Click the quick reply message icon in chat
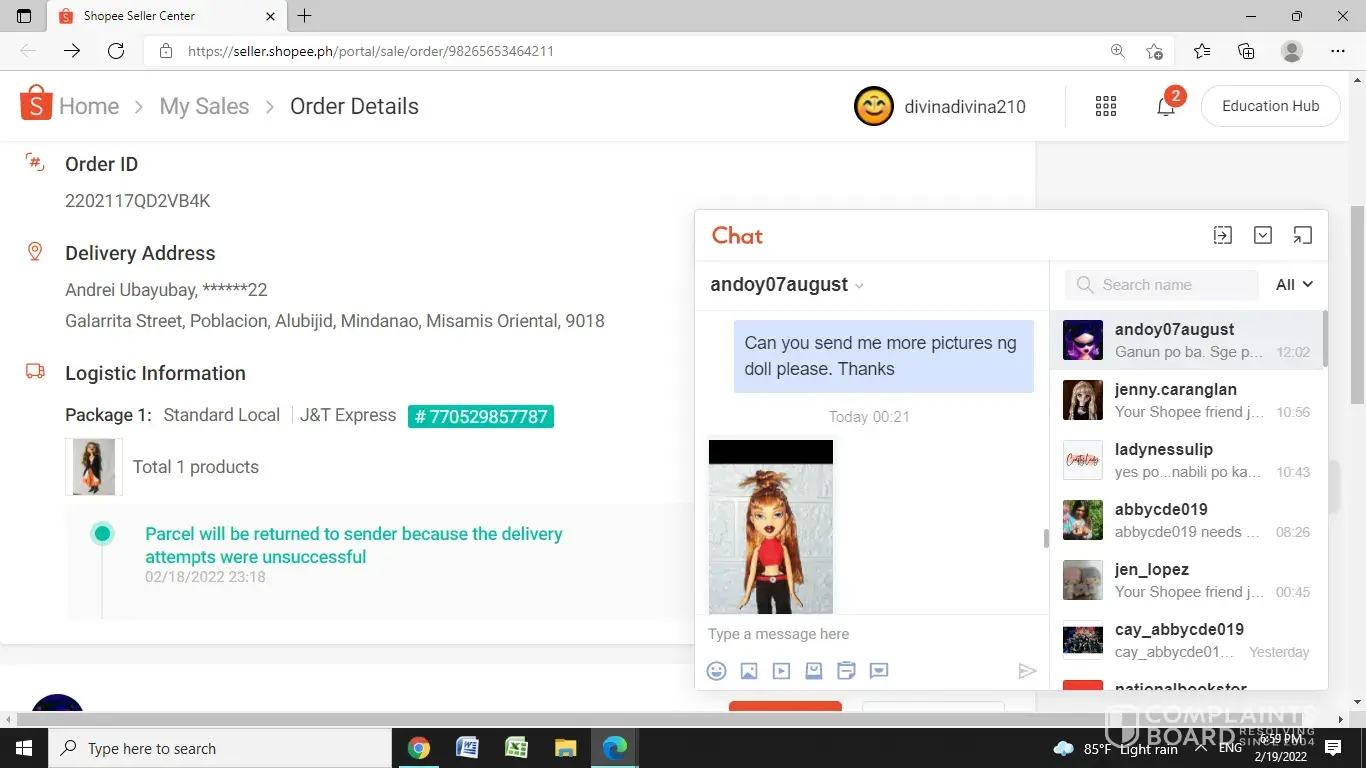 (x=879, y=671)
